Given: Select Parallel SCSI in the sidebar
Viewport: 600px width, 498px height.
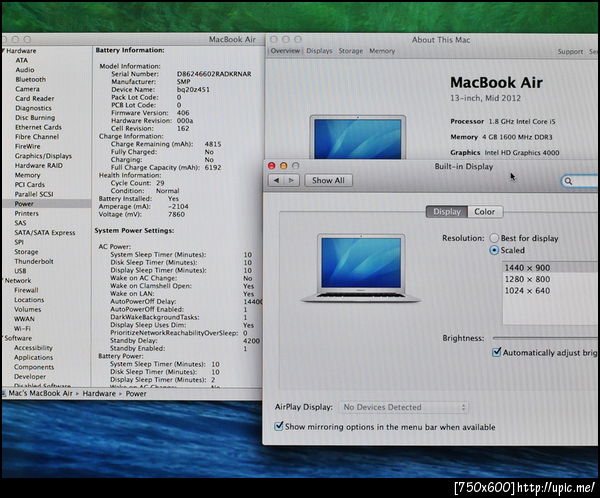Looking at the screenshot, I should 34,194.
